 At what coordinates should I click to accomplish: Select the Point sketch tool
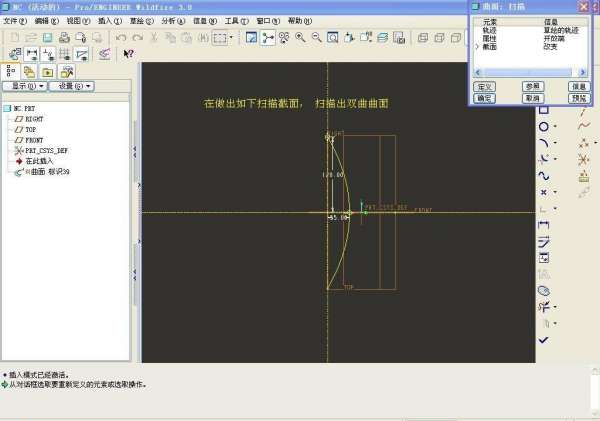[544, 192]
